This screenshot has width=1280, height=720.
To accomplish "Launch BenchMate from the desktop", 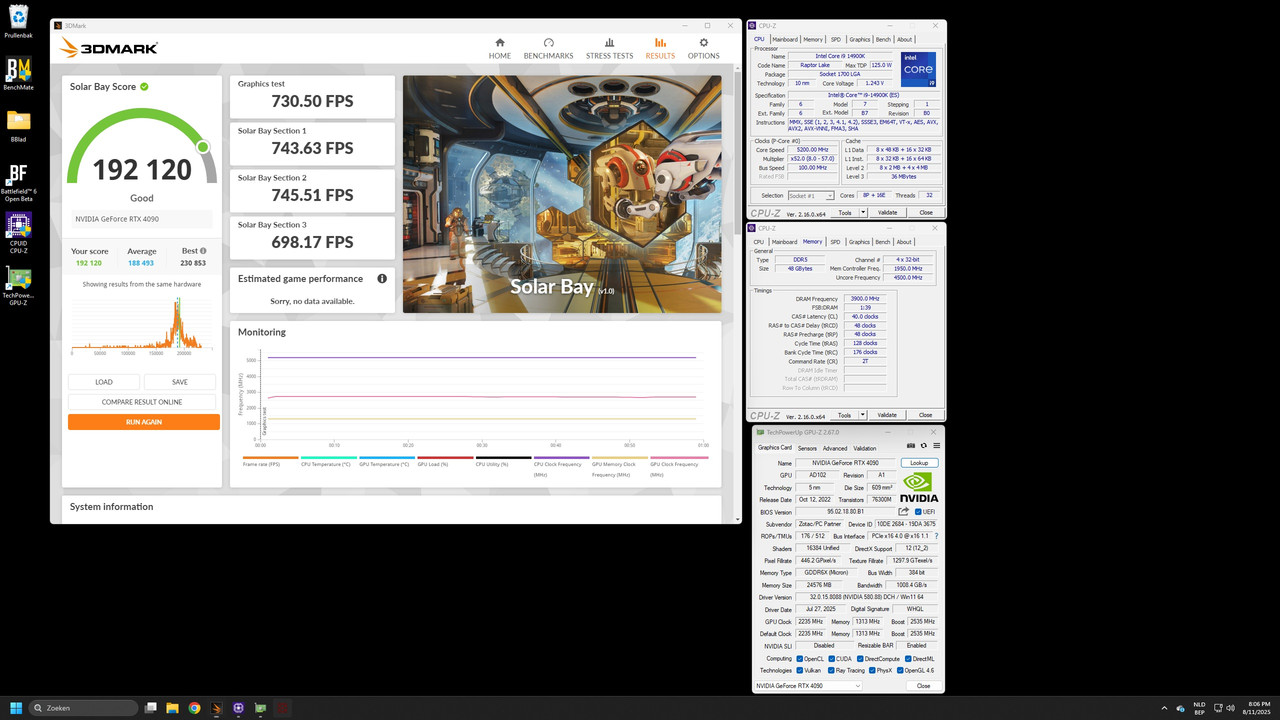I will coord(17,73).
